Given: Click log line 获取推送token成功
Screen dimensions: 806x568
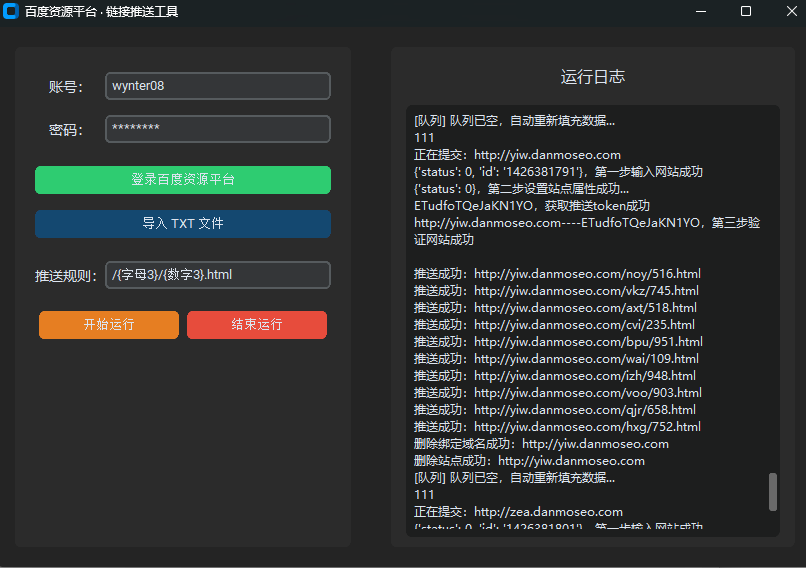Looking at the screenshot, I should (532, 206).
